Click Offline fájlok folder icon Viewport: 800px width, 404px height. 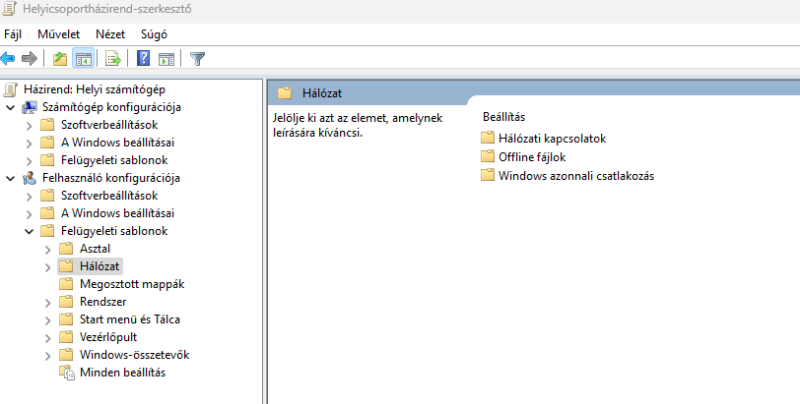488,156
